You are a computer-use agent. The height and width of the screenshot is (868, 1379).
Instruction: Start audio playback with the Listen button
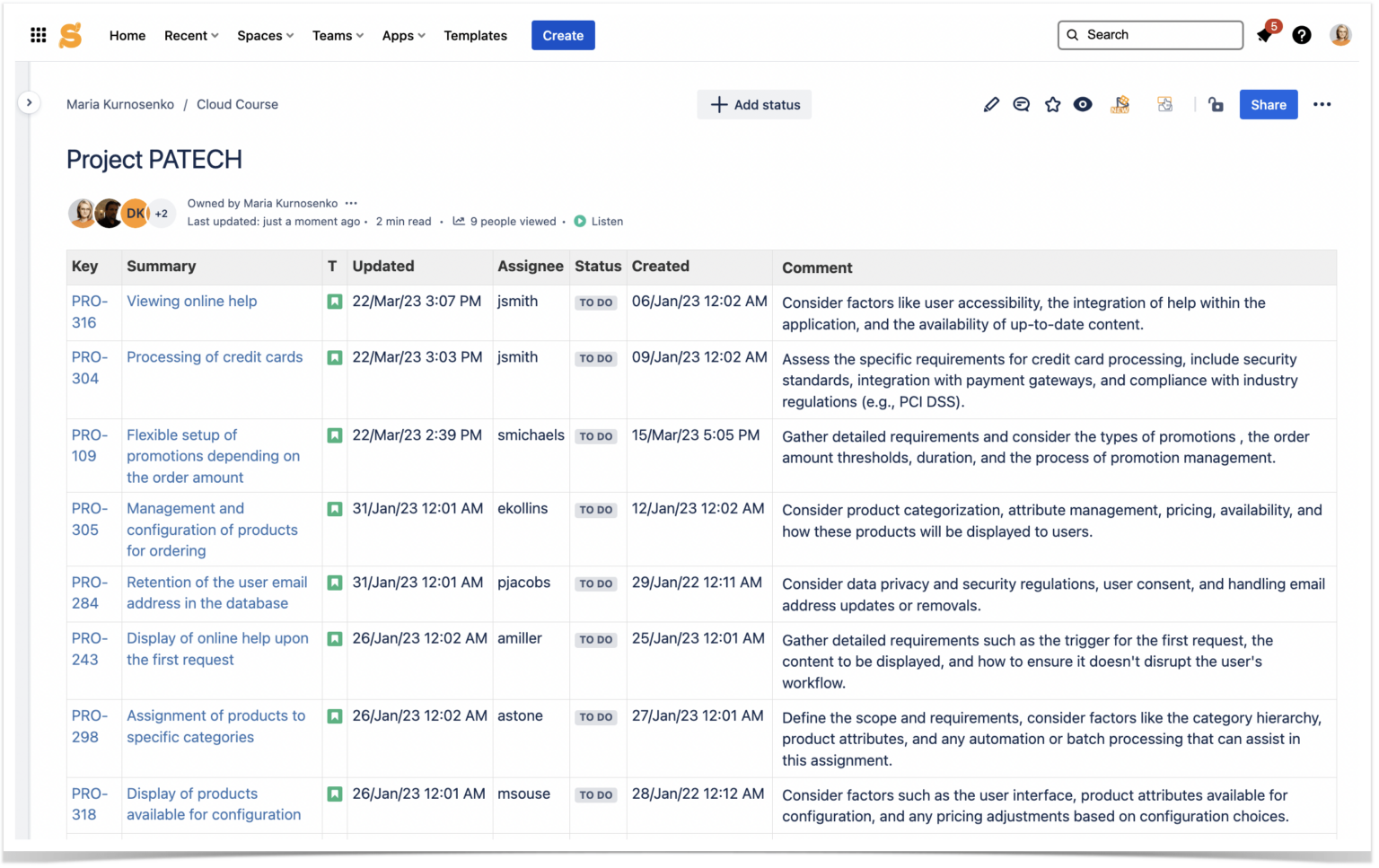(598, 221)
